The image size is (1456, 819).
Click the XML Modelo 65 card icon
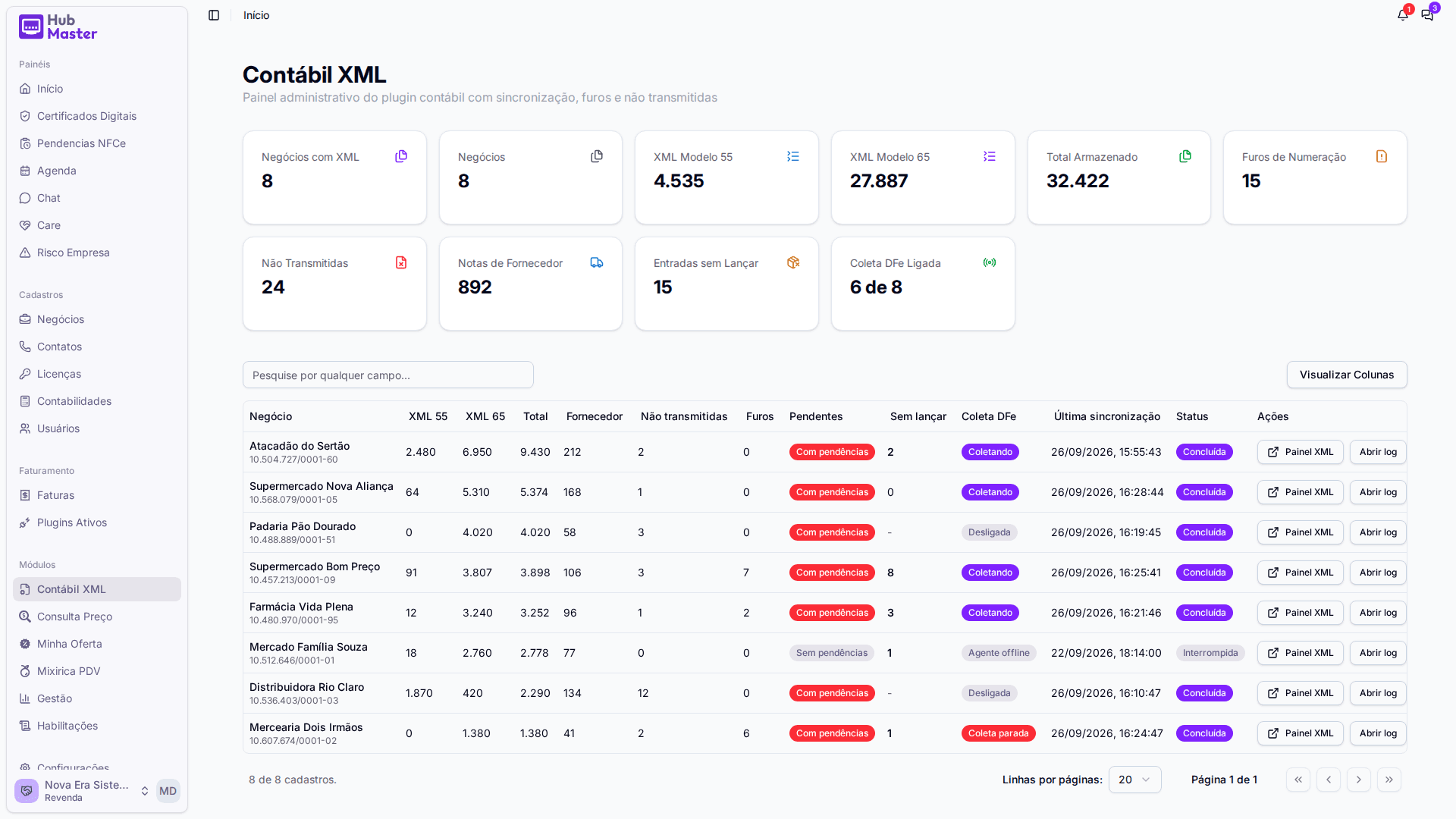[990, 156]
